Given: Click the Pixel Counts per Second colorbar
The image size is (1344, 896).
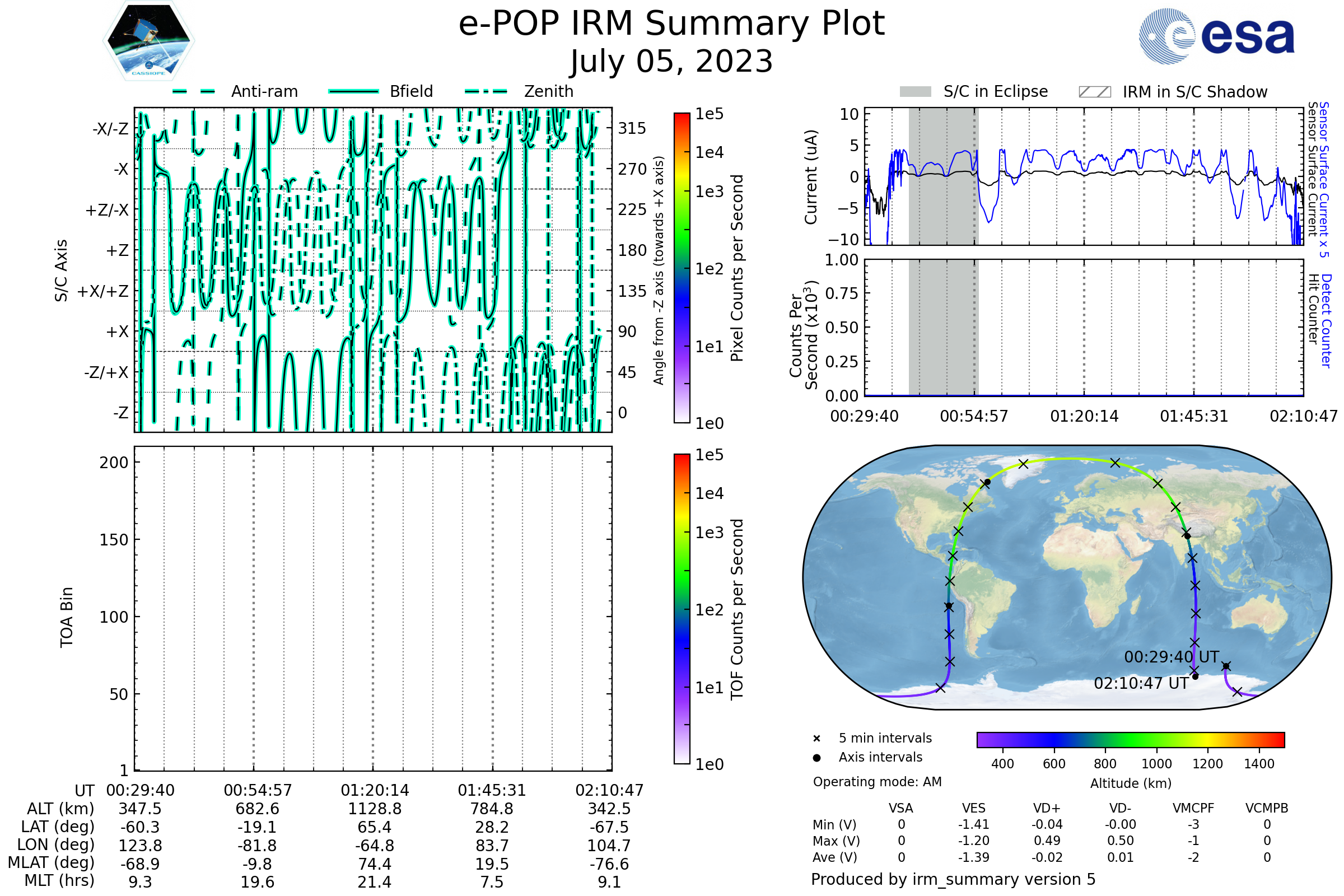Looking at the screenshot, I should coord(682,268).
